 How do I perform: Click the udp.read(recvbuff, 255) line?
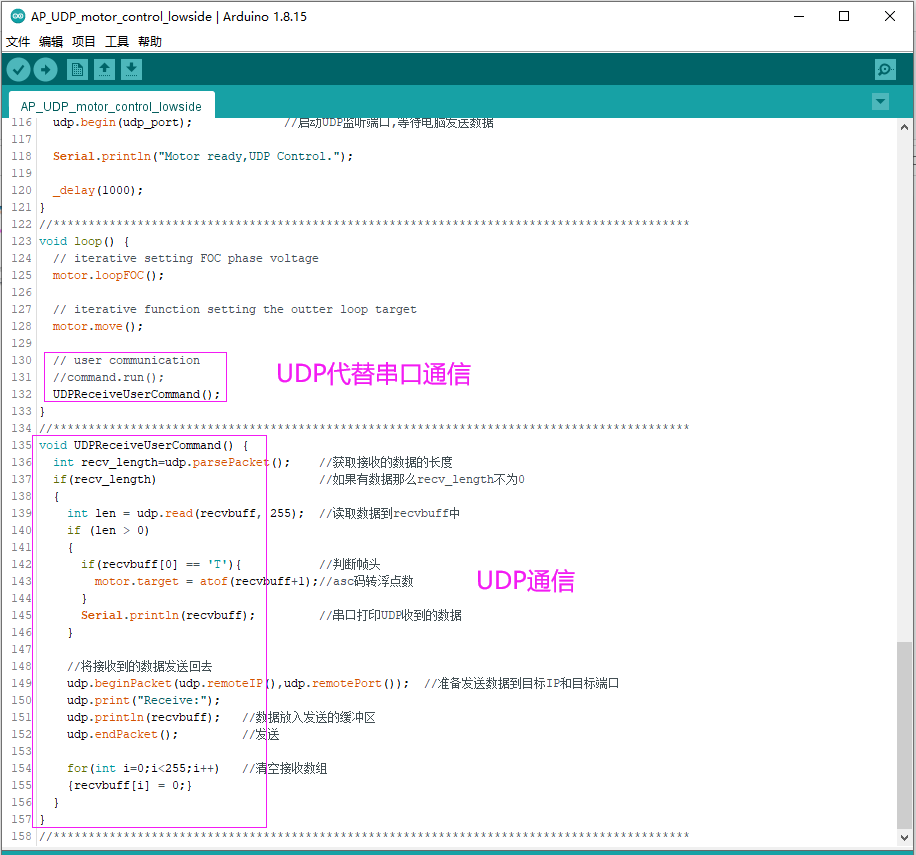click(186, 513)
